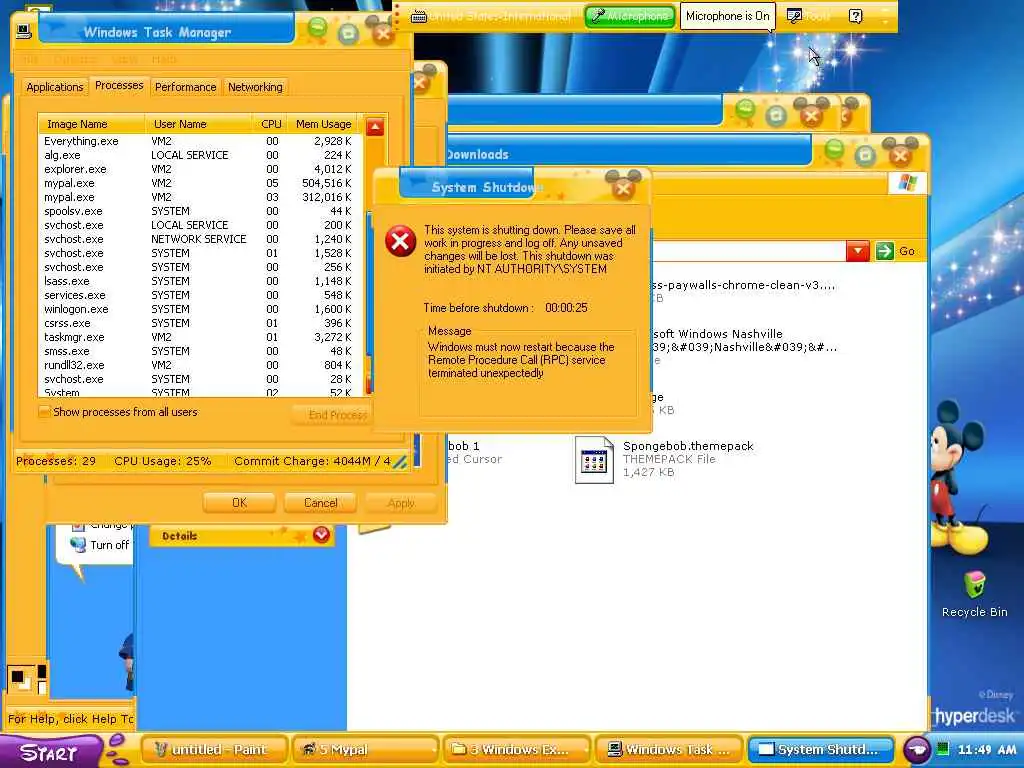Select svchost.exe run by NETWORK SERVICE
The height and width of the screenshot is (768, 1024).
199,239
